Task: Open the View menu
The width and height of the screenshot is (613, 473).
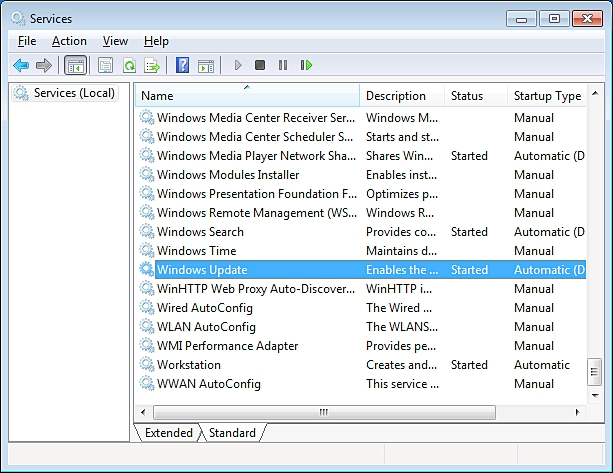Action: 115,41
